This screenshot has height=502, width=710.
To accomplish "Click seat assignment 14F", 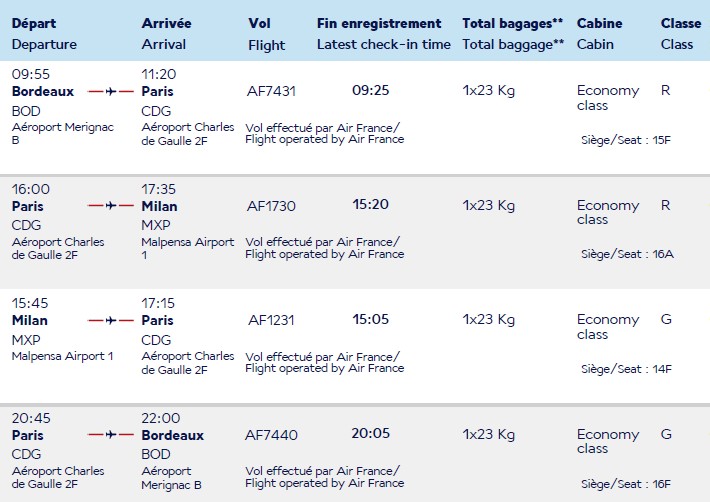I will click(x=661, y=369).
